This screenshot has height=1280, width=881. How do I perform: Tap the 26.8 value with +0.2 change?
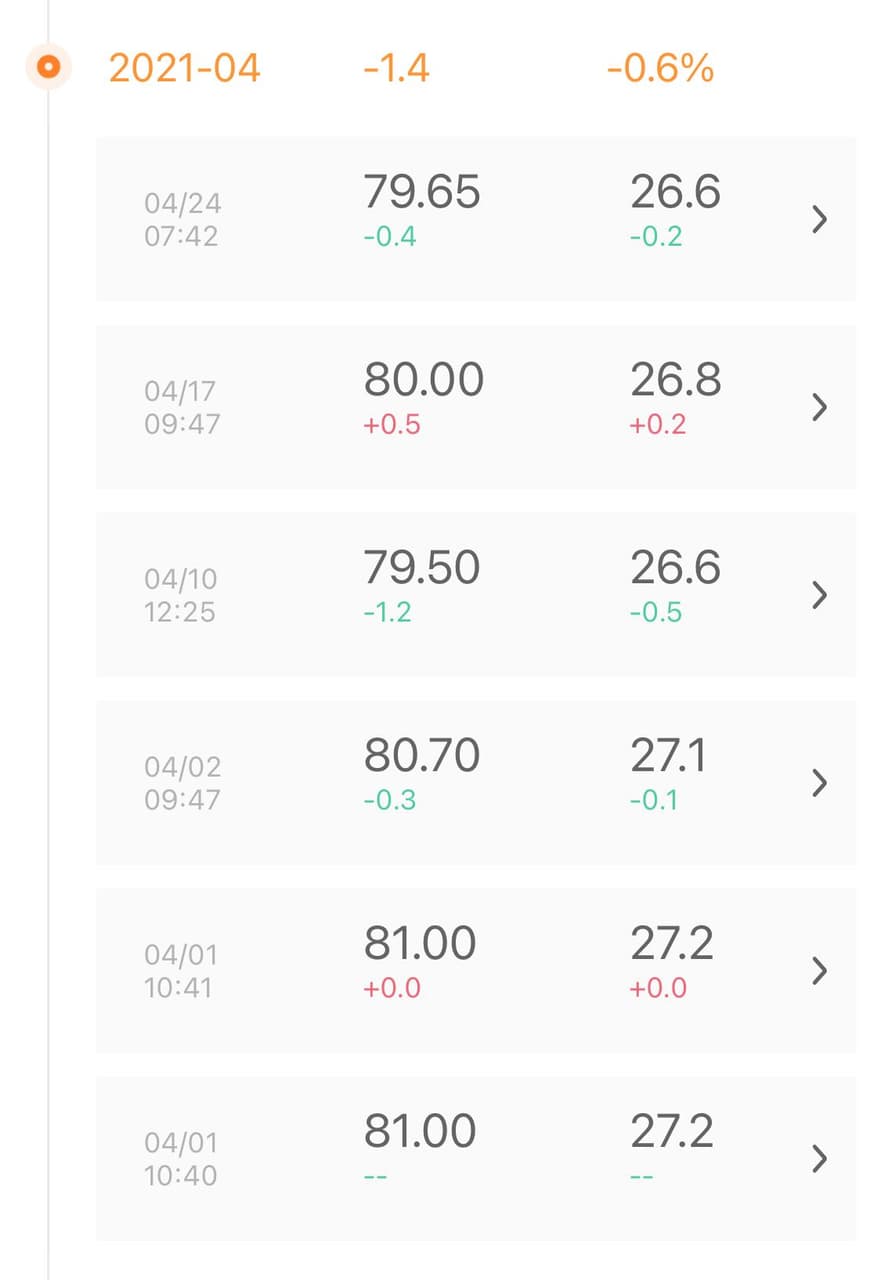click(x=675, y=380)
